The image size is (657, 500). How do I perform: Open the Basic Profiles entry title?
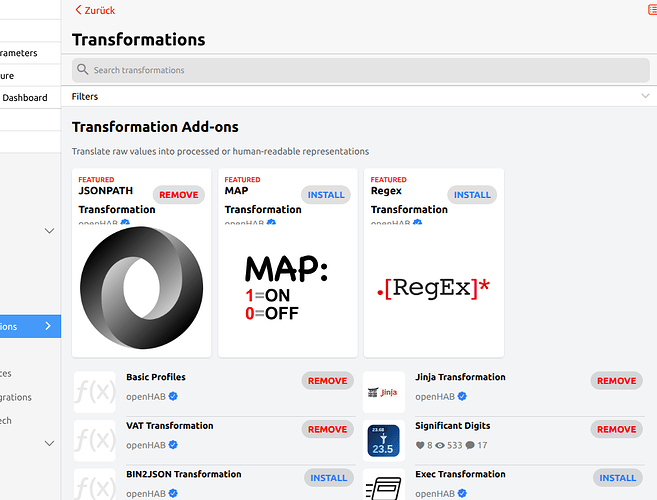156,377
